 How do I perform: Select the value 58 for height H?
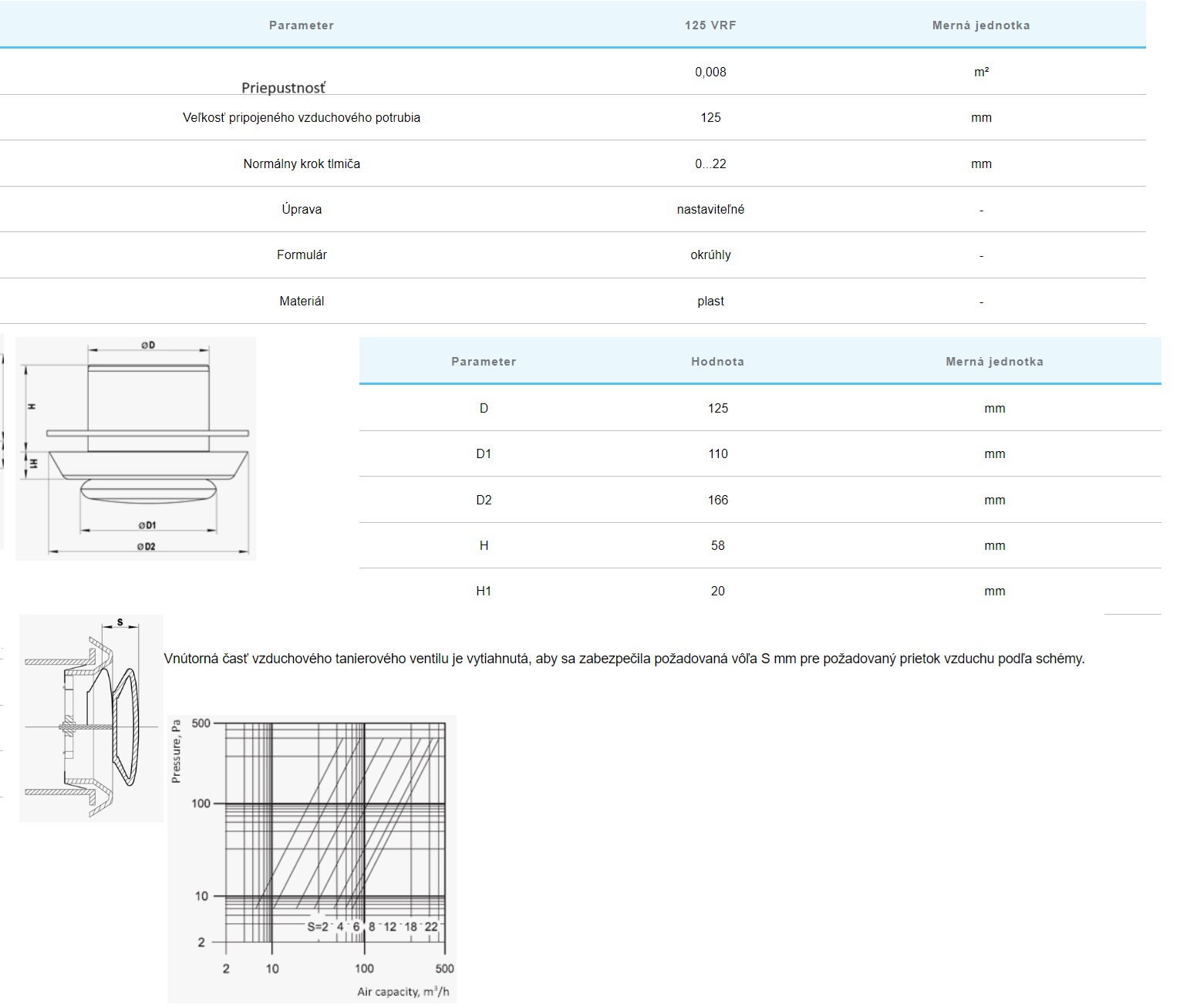pos(717,545)
